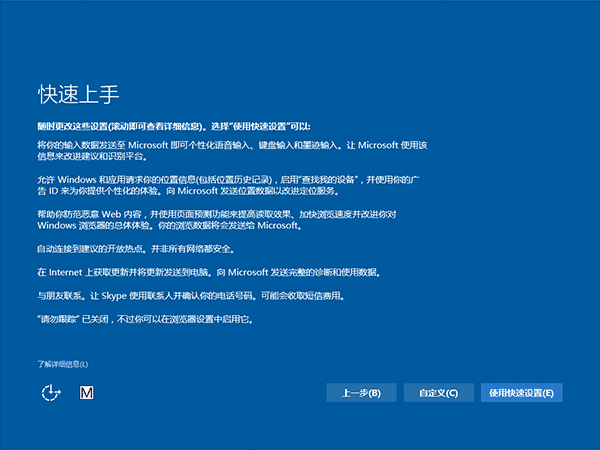Image resolution: width=600 pixels, height=450 pixels.
Task: Click the paragraph starting 将你的输入数据发送至 Microsoft
Action: coord(232,151)
